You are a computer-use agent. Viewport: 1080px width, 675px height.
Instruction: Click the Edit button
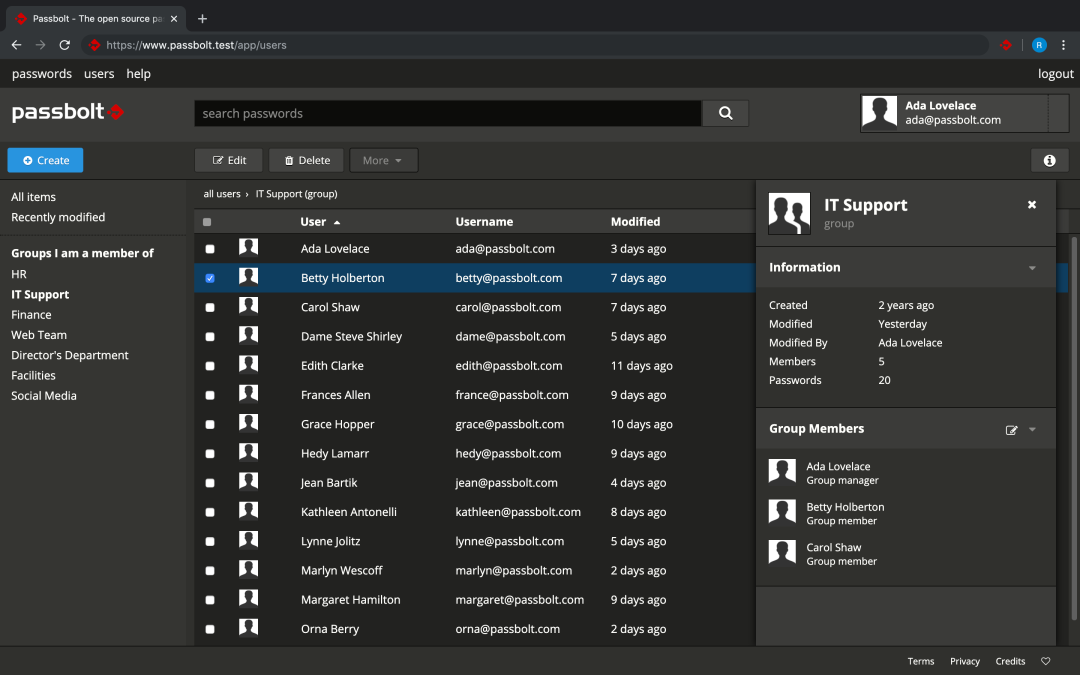(x=229, y=160)
